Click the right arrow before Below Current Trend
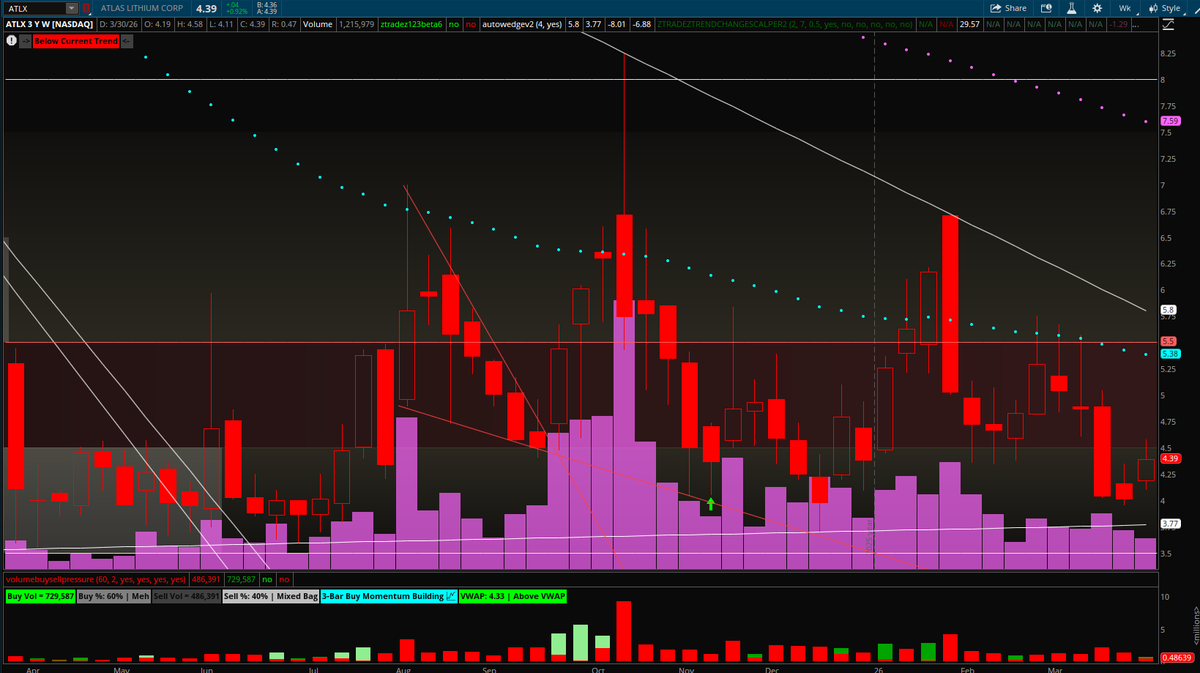Image resolution: width=1200 pixels, height=673 pixels. [x=25, y=41]
